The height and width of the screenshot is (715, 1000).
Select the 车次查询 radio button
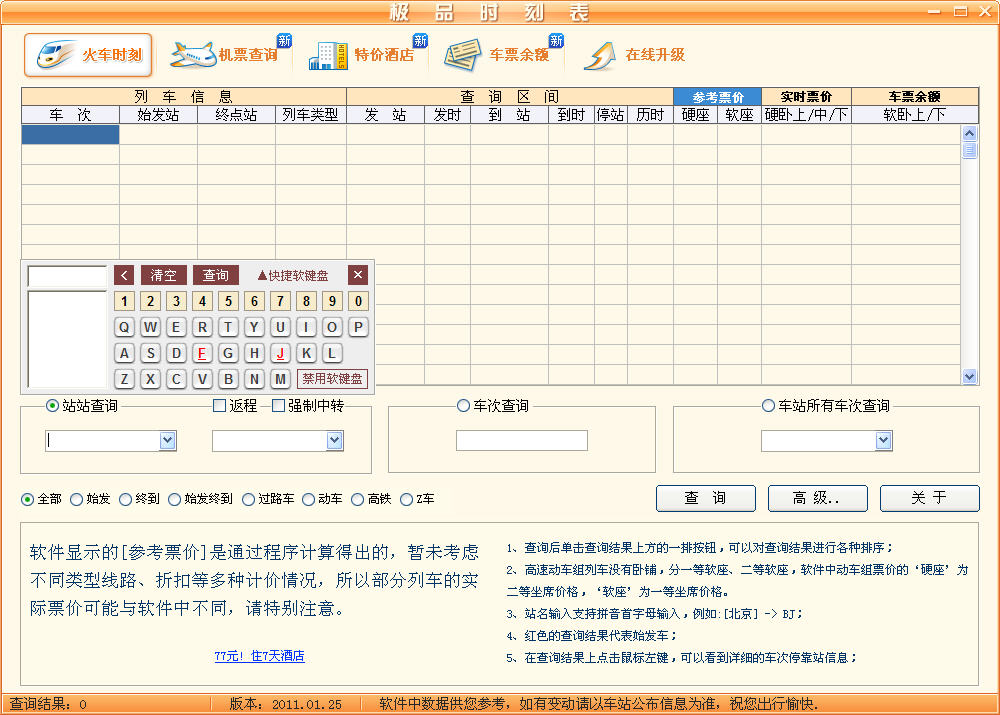pyautogui.click(x=463, y=406)
